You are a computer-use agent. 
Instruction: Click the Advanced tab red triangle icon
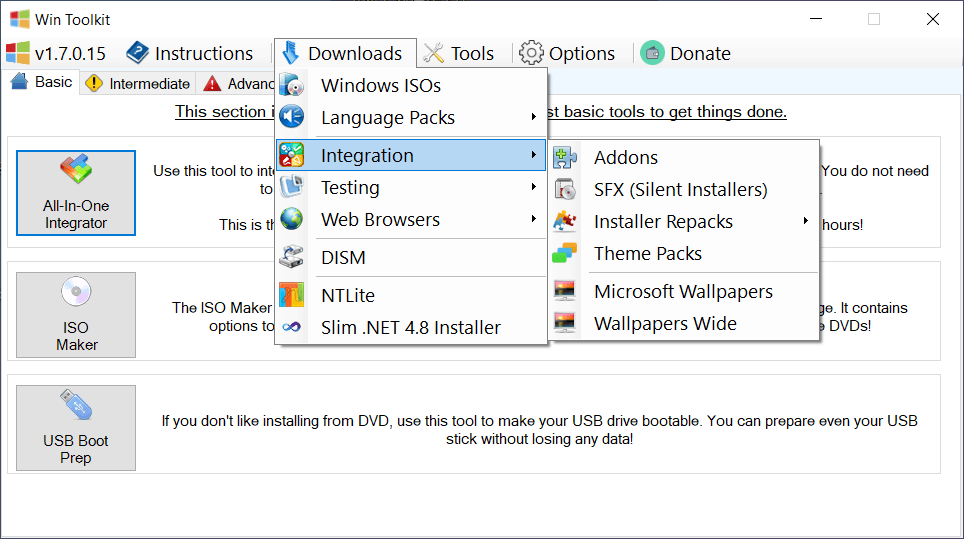212,83
